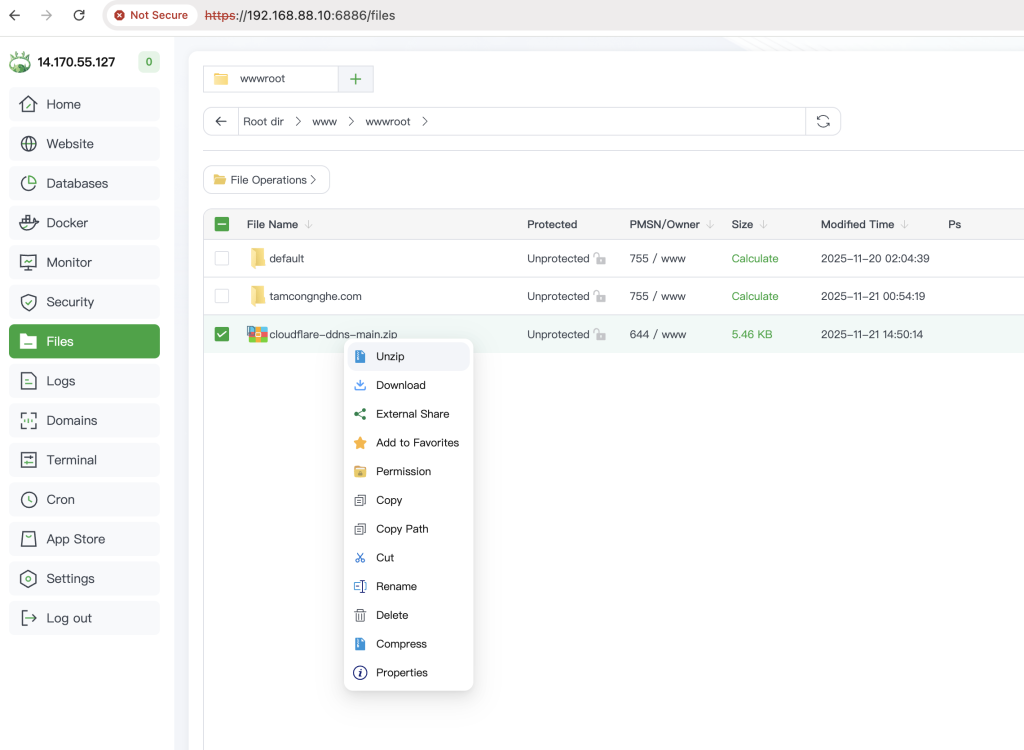Expand the chevron after wwwroot in the path
Screen dimensions: 1024x750
click(425, 121)
